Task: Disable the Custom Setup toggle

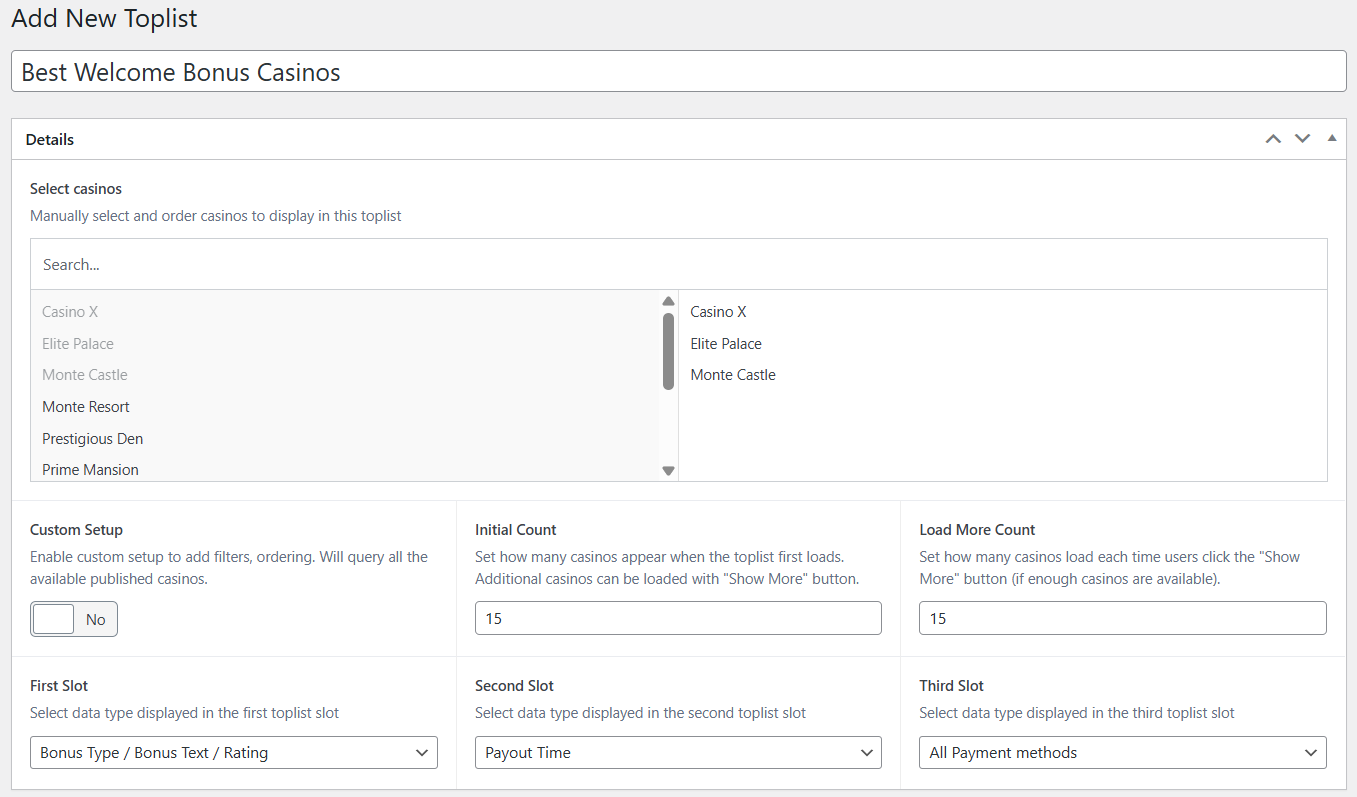Action: [73, 618]
